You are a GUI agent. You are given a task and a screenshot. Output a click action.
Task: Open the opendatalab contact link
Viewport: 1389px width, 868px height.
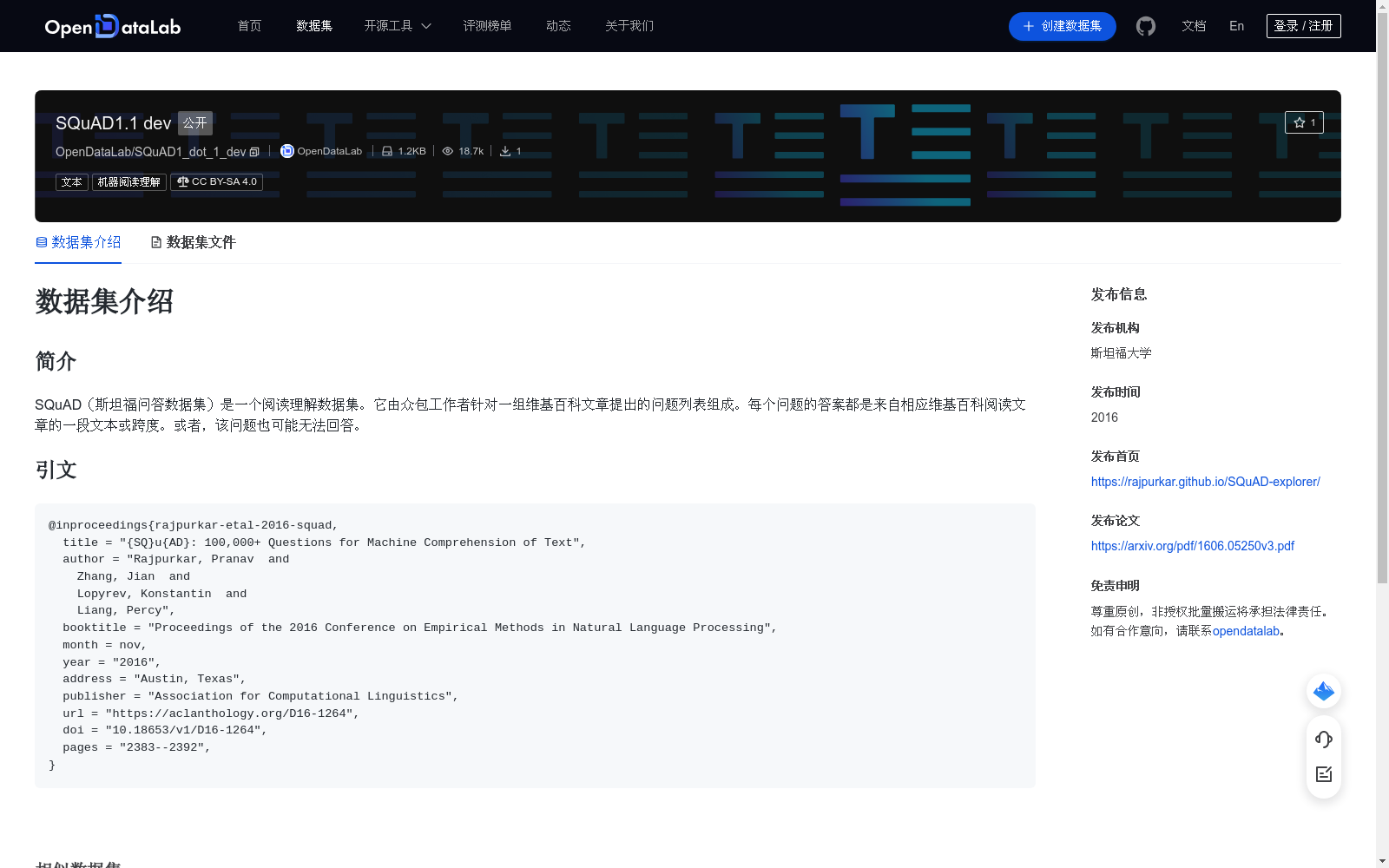tap(1246, 631)
